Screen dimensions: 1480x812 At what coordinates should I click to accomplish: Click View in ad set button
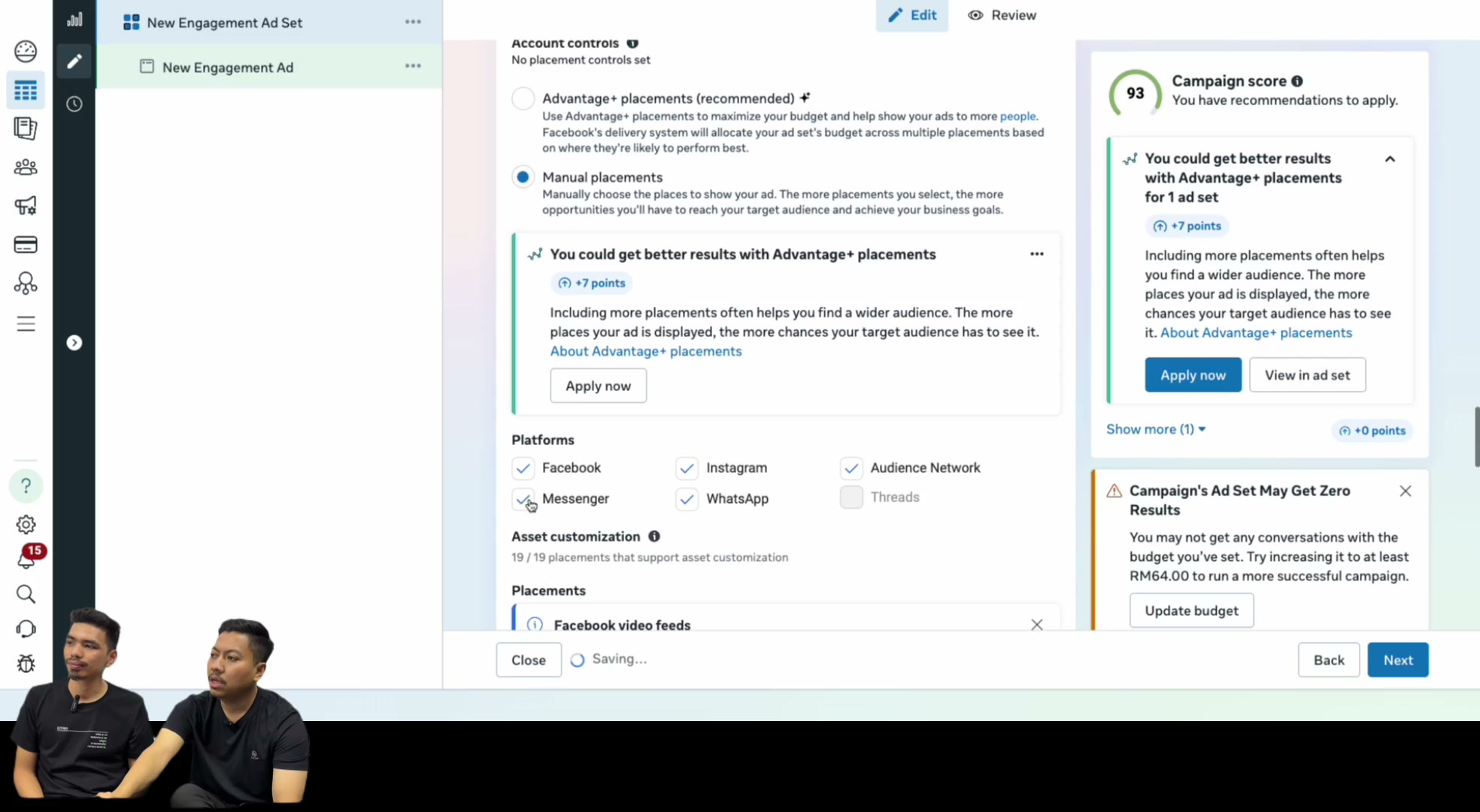1307,375
